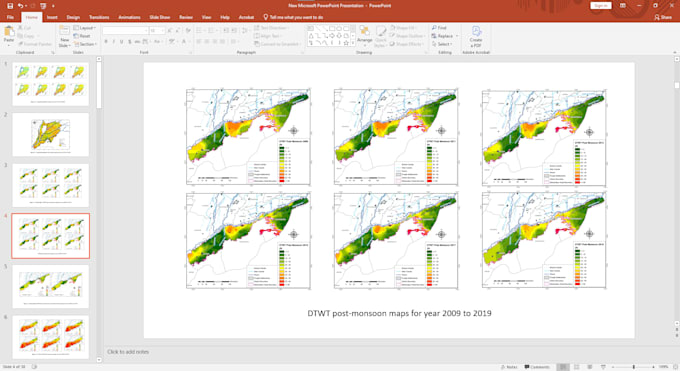Click the Tell me what you want to do box
Image resolution: width=680 pixels, height=371 pixels.
point(293,17)
